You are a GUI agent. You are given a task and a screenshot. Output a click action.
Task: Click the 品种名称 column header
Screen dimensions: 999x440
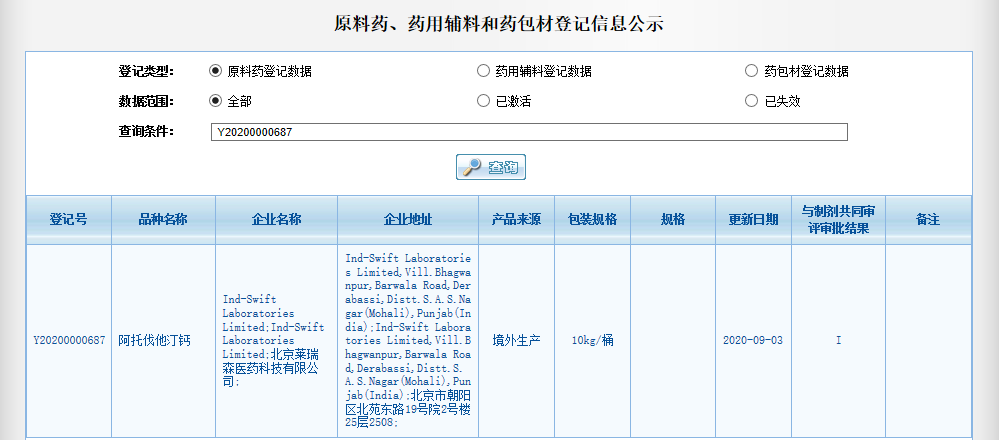coord(163,220)
